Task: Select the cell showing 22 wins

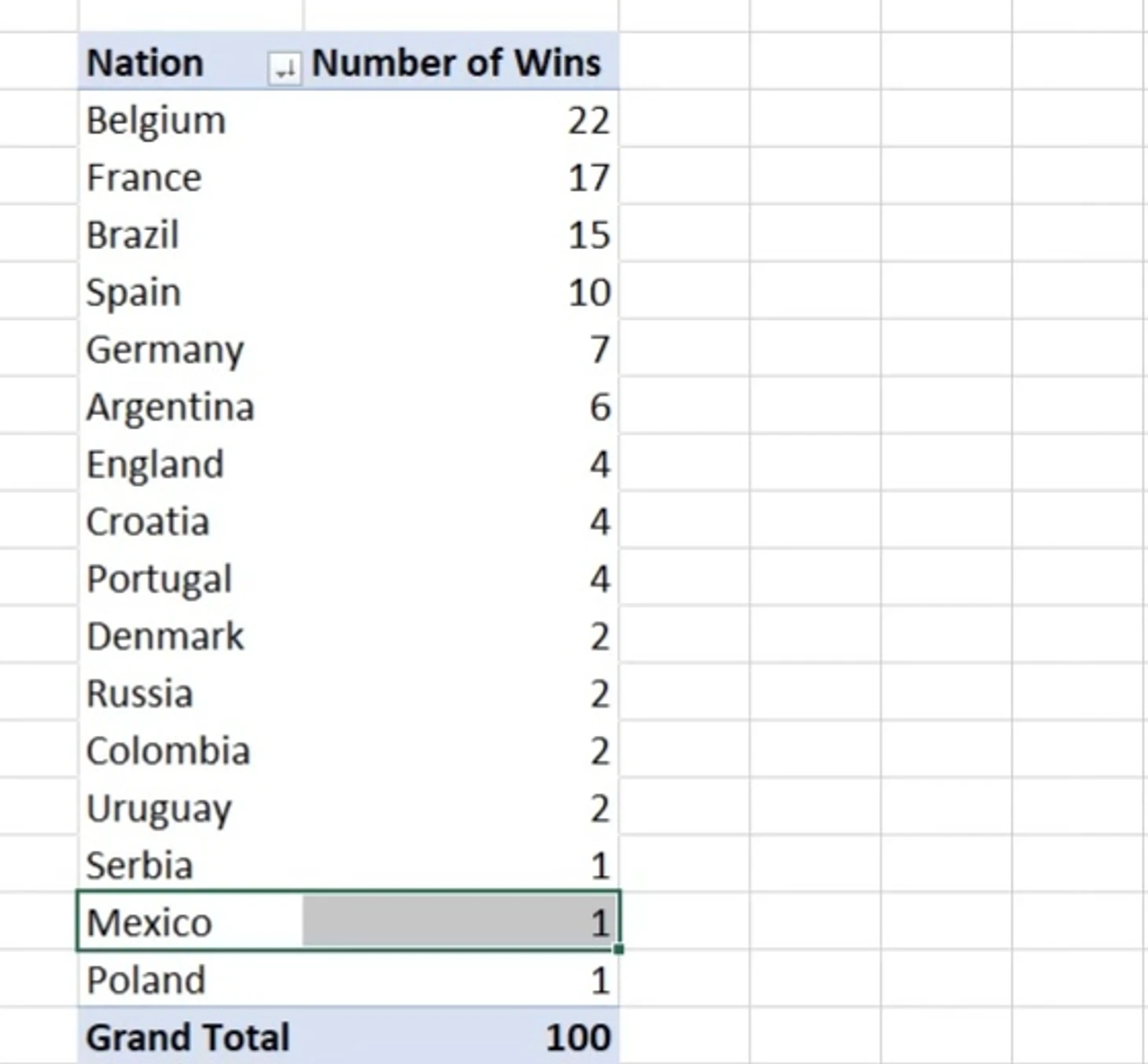Action: pos(461,120)
